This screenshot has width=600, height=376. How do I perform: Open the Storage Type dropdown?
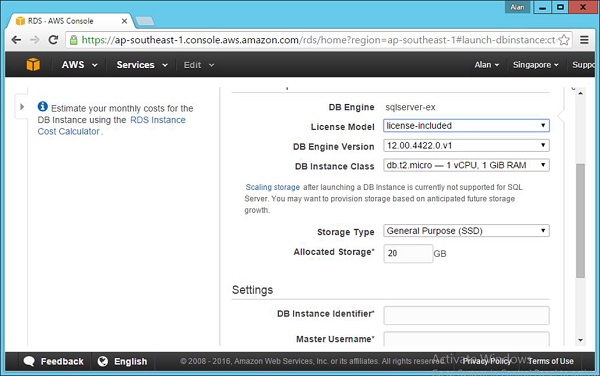[466, 231]
